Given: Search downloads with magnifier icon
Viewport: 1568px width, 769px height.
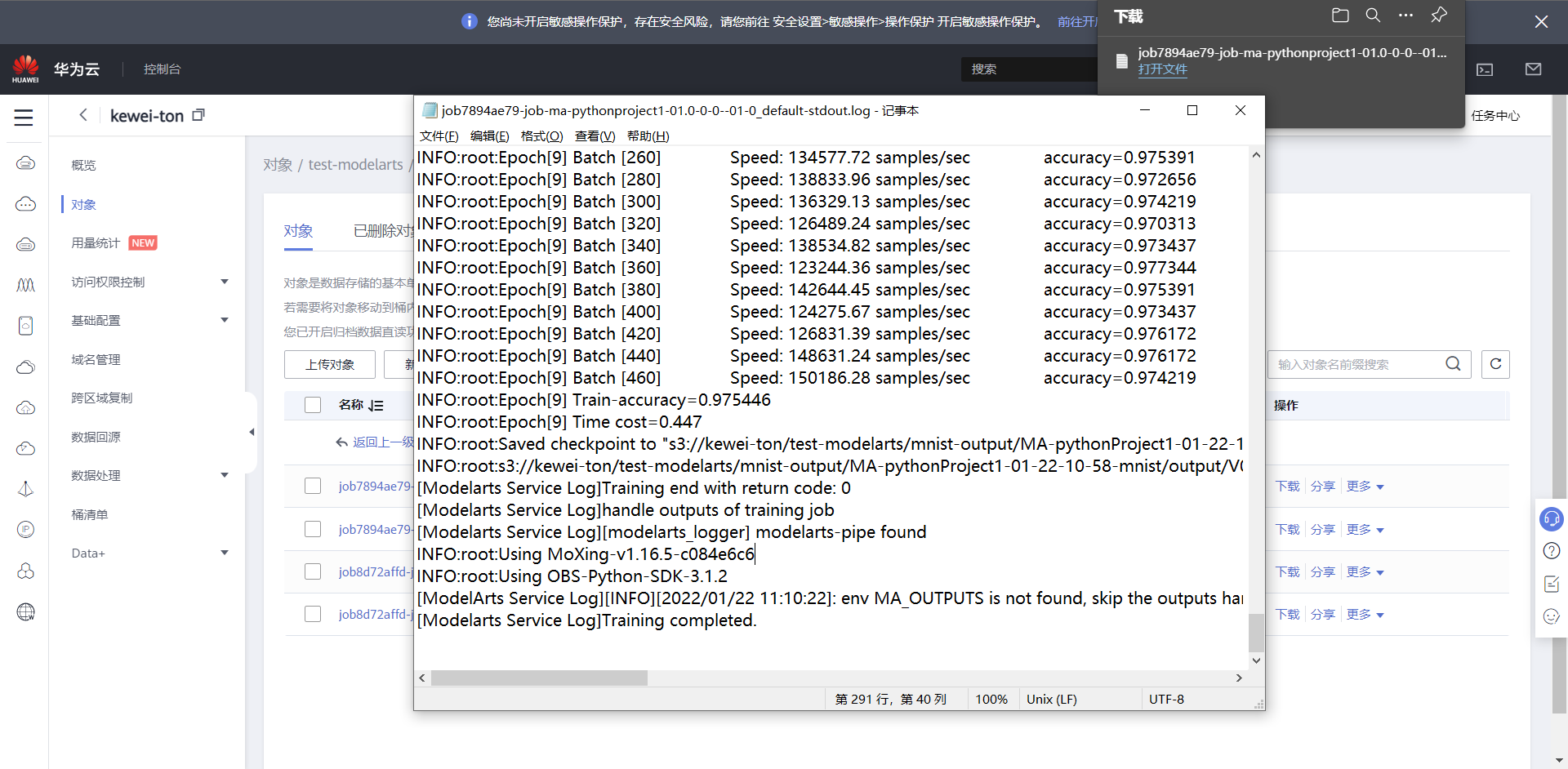Looking at the screenshot, I should 1373,16.
